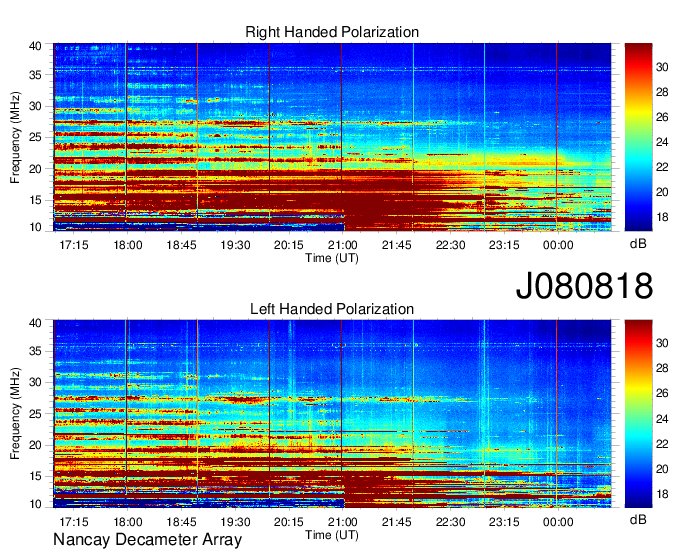Click 22:30 tick on Left Handed time axis
The height and width of the screenshot is (552, 680).
(450, 522)
